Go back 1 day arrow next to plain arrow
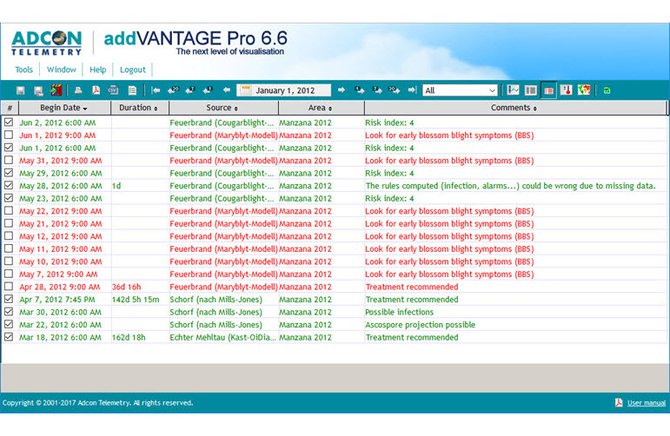Image resolution: width=670 pixels, height=436 pixels. (208, 90)
